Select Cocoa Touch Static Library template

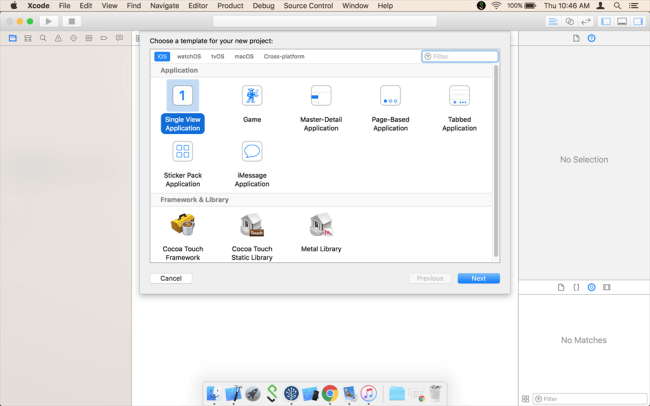(252, 237)
